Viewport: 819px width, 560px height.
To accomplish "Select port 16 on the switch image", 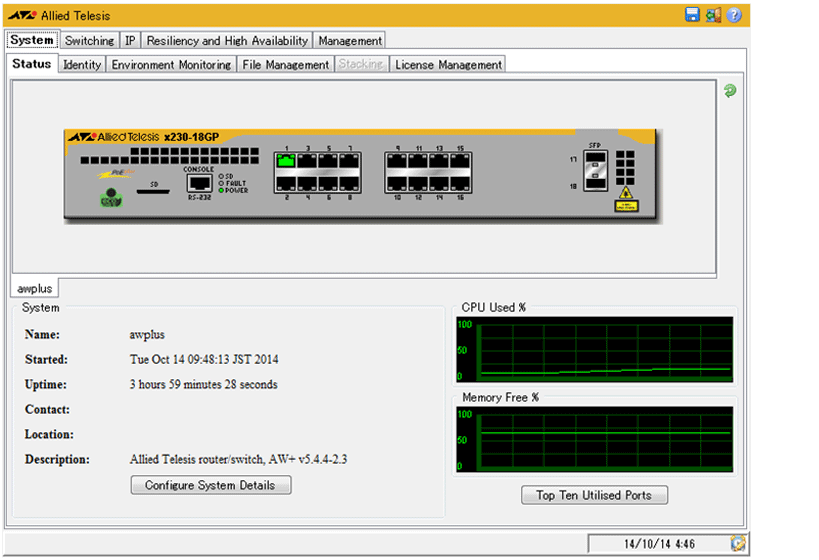I will tap(460, 183).
